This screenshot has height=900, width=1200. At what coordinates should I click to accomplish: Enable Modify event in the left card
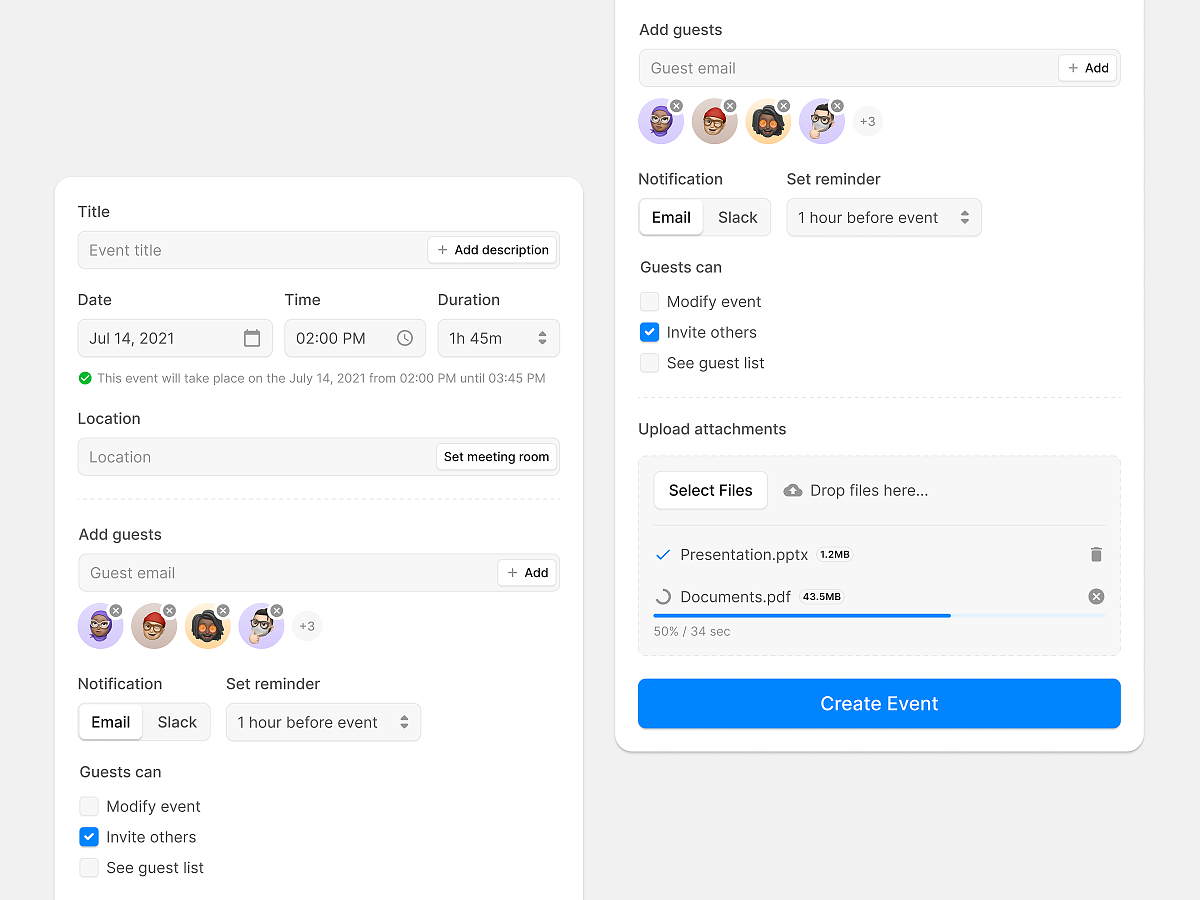coord(89,806)
